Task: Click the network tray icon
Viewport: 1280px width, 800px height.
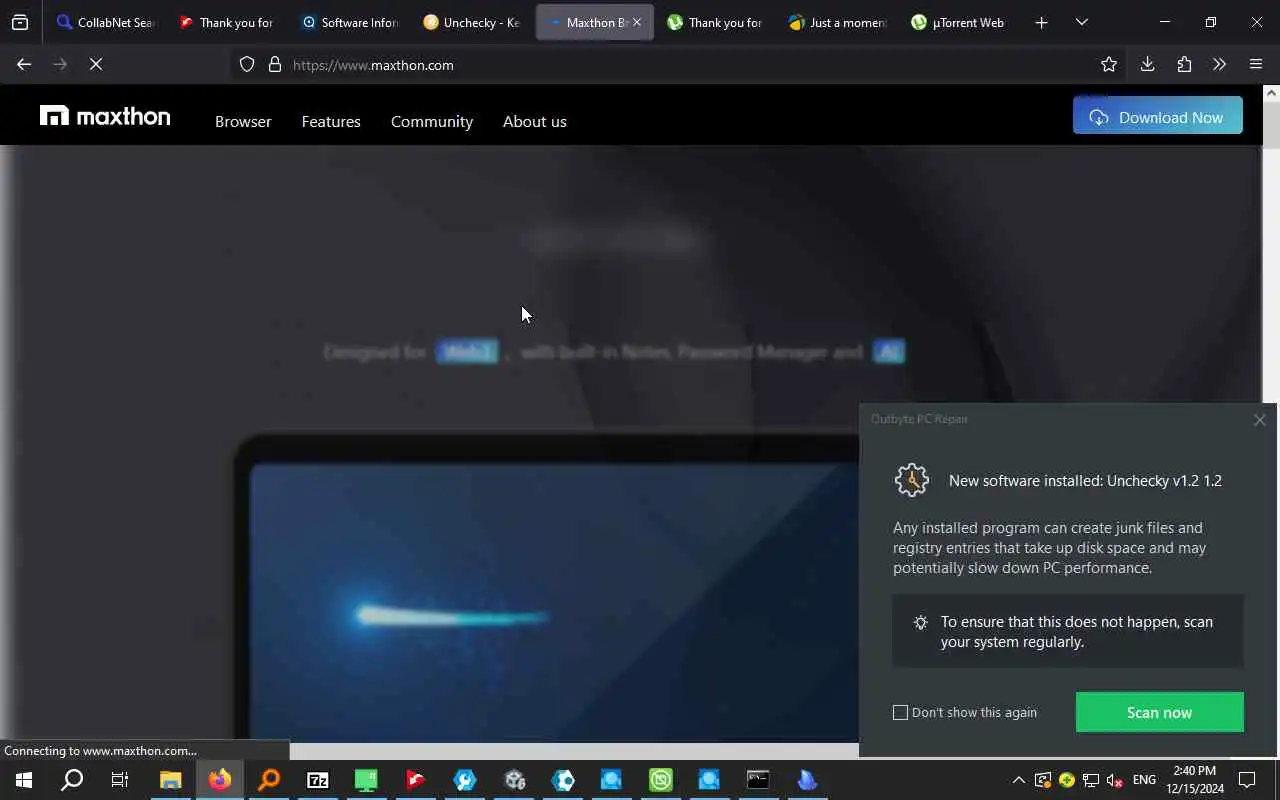Action: (x=1091, y=780)
